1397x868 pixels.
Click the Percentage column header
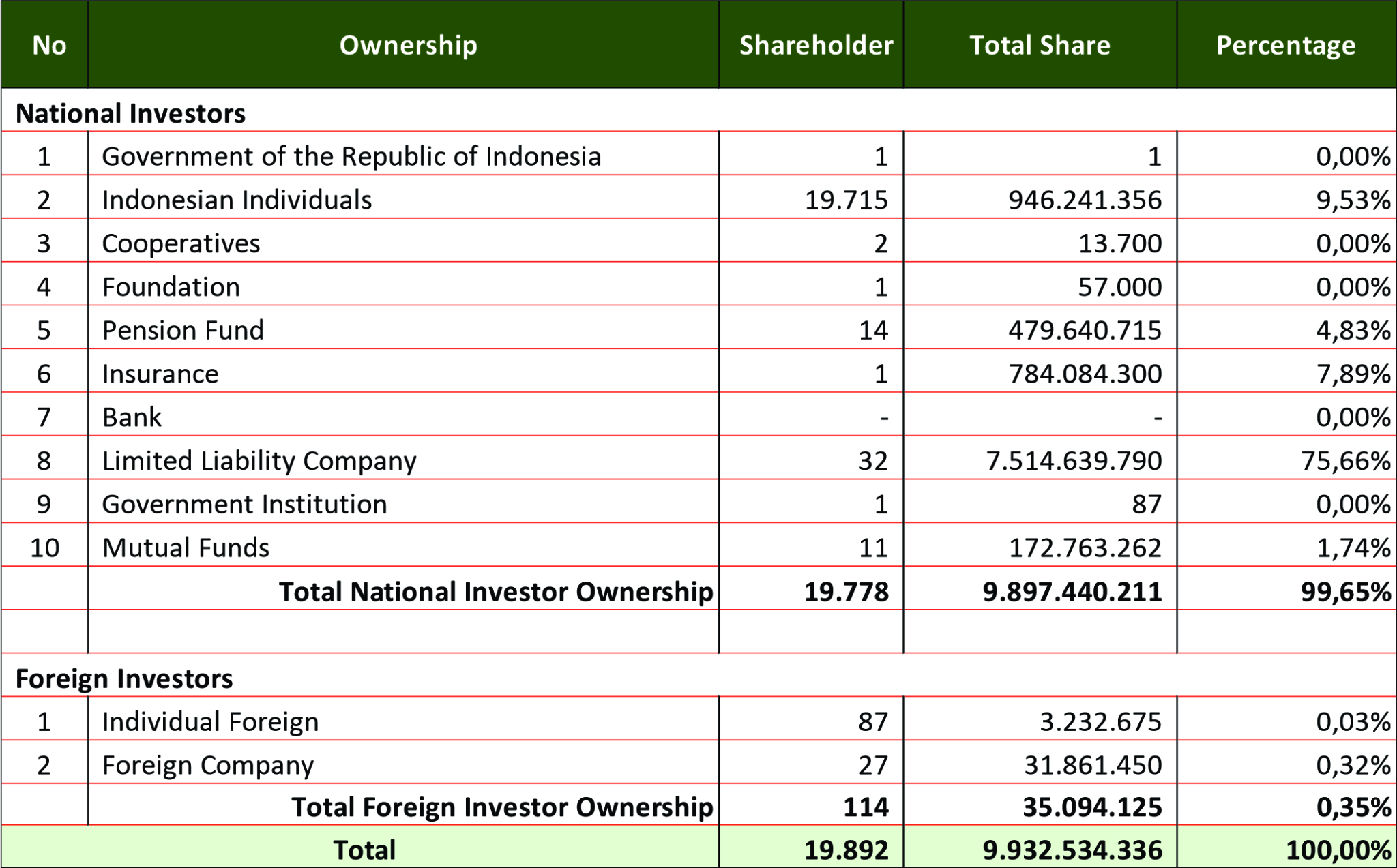(1286, 45)
